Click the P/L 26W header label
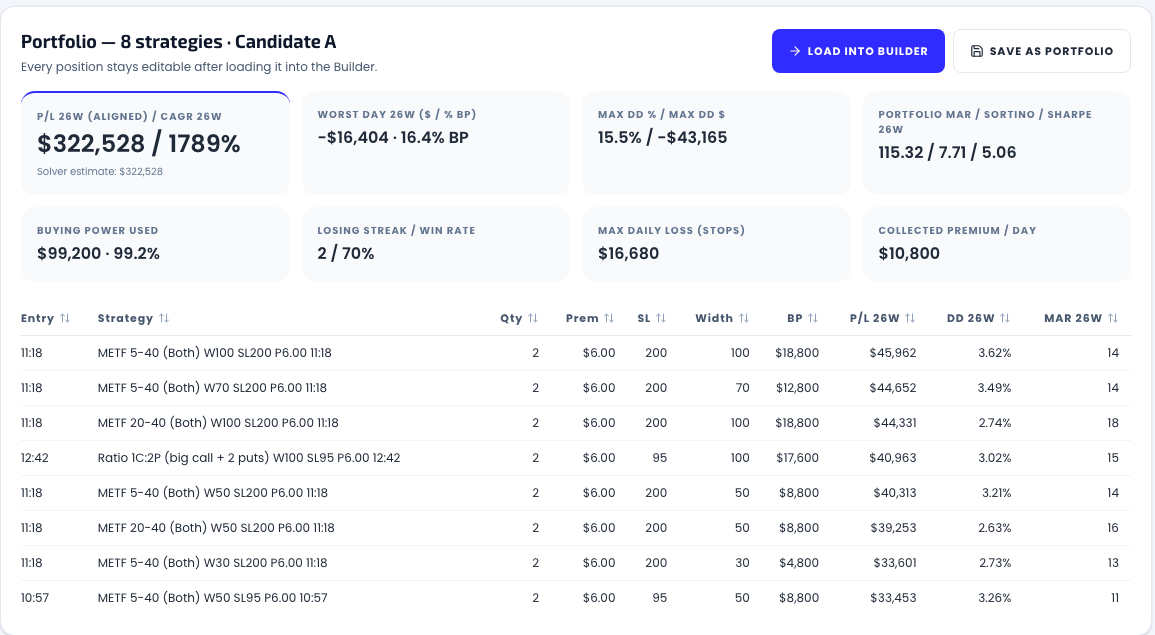The image size is (1155, 635). [874, 318]
